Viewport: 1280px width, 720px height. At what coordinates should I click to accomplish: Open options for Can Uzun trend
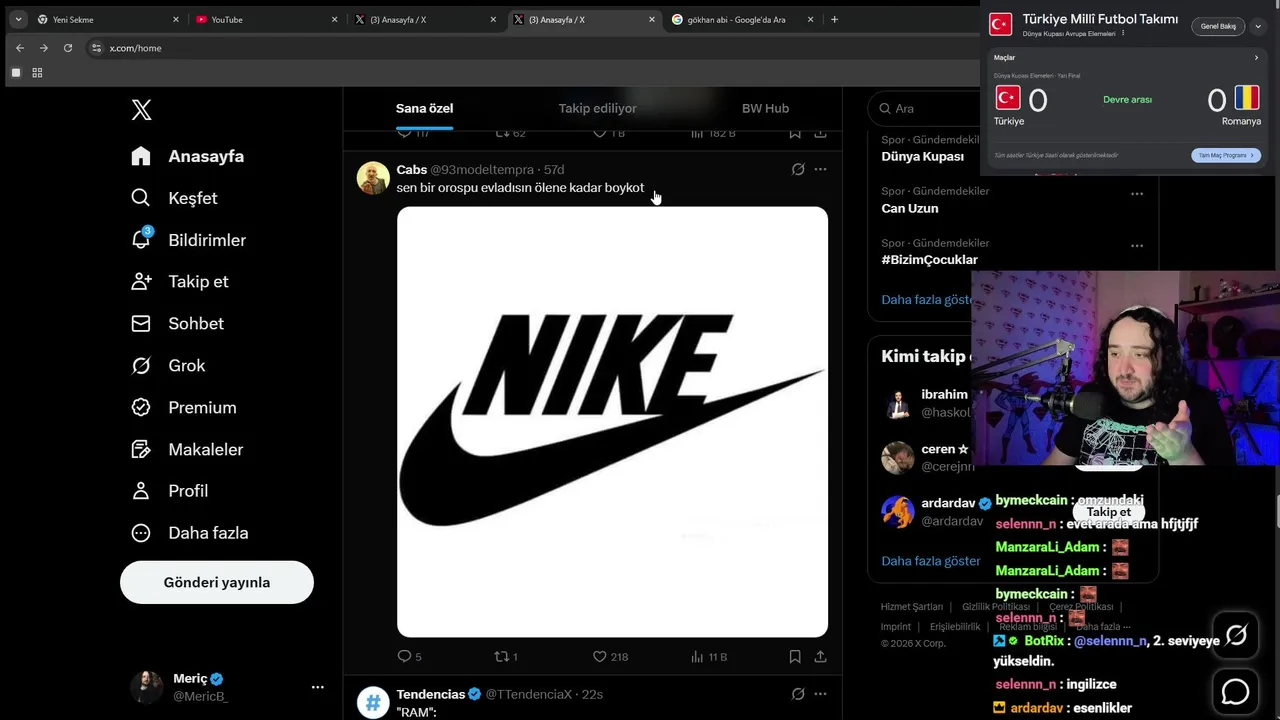tap(1137, 193)
